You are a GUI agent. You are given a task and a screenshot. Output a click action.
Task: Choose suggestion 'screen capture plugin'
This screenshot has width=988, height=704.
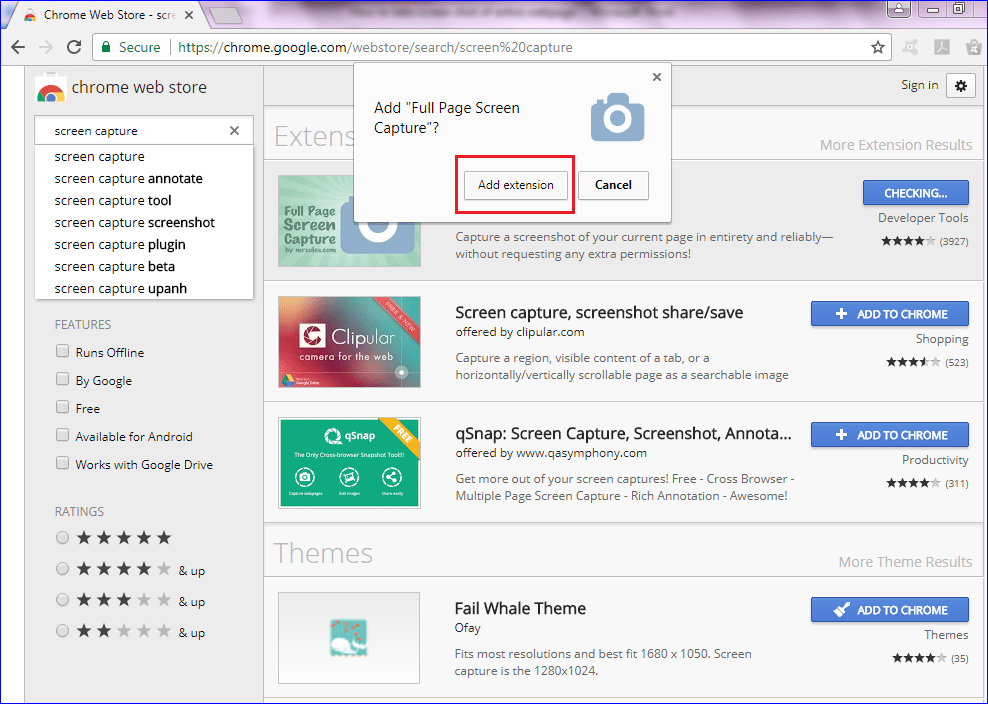pos(144,245)
